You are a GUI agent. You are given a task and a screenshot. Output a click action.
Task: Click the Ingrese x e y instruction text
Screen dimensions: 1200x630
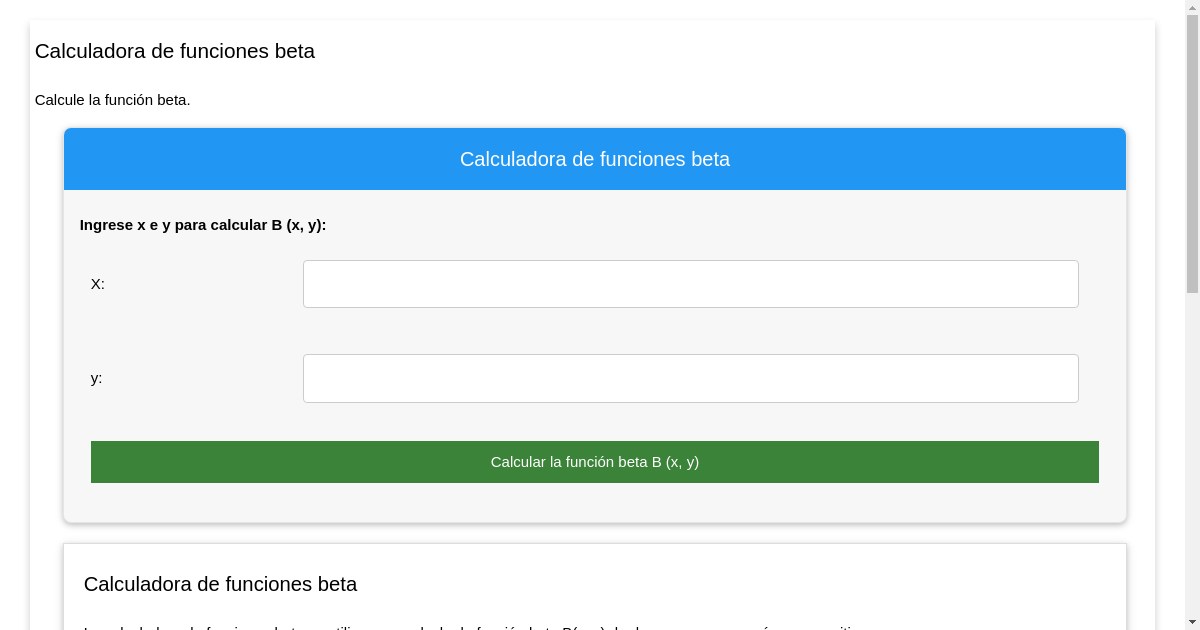tap(203, 225)
